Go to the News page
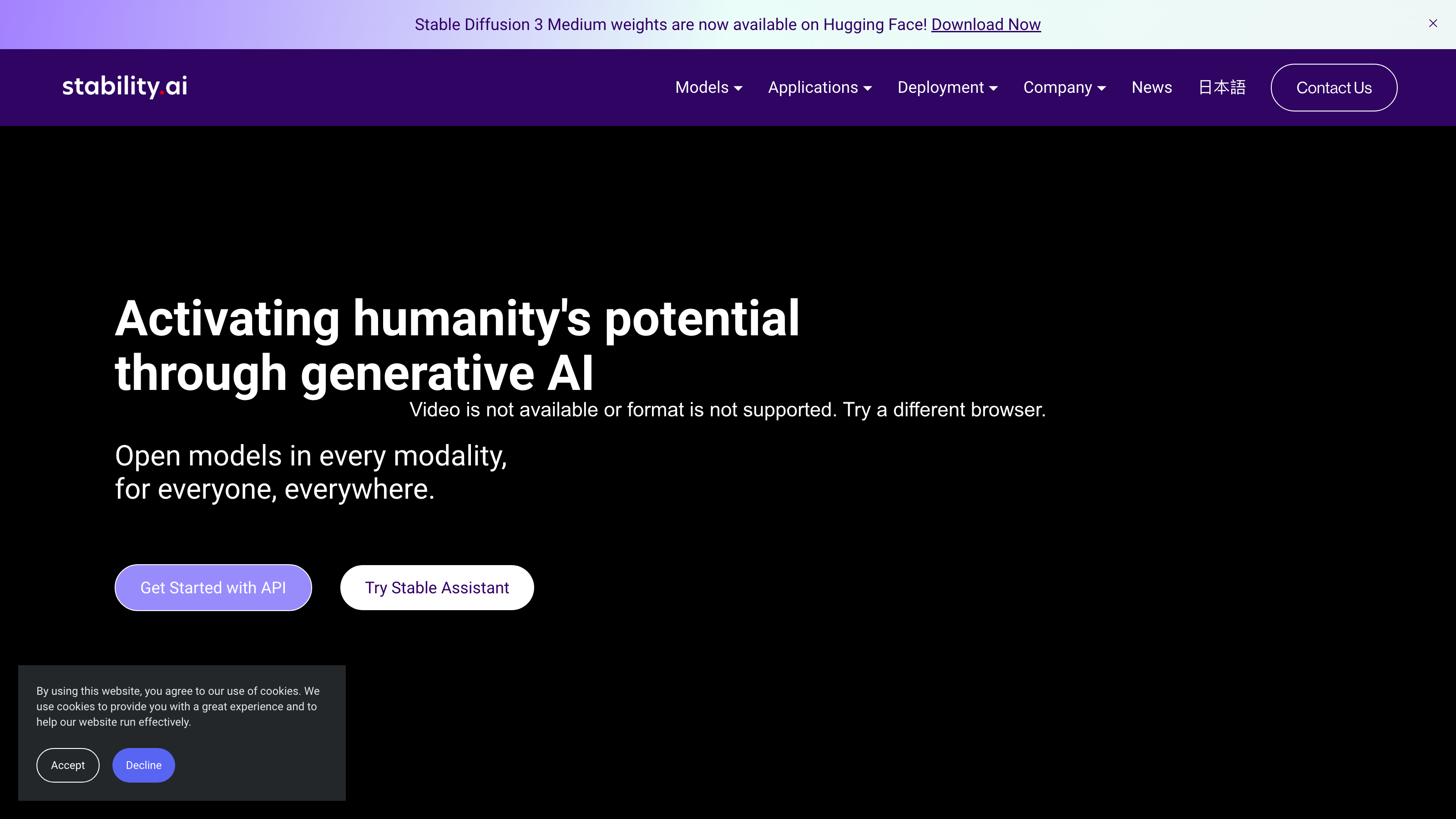The image size is (1456, 819). (x=1151, y=88)
